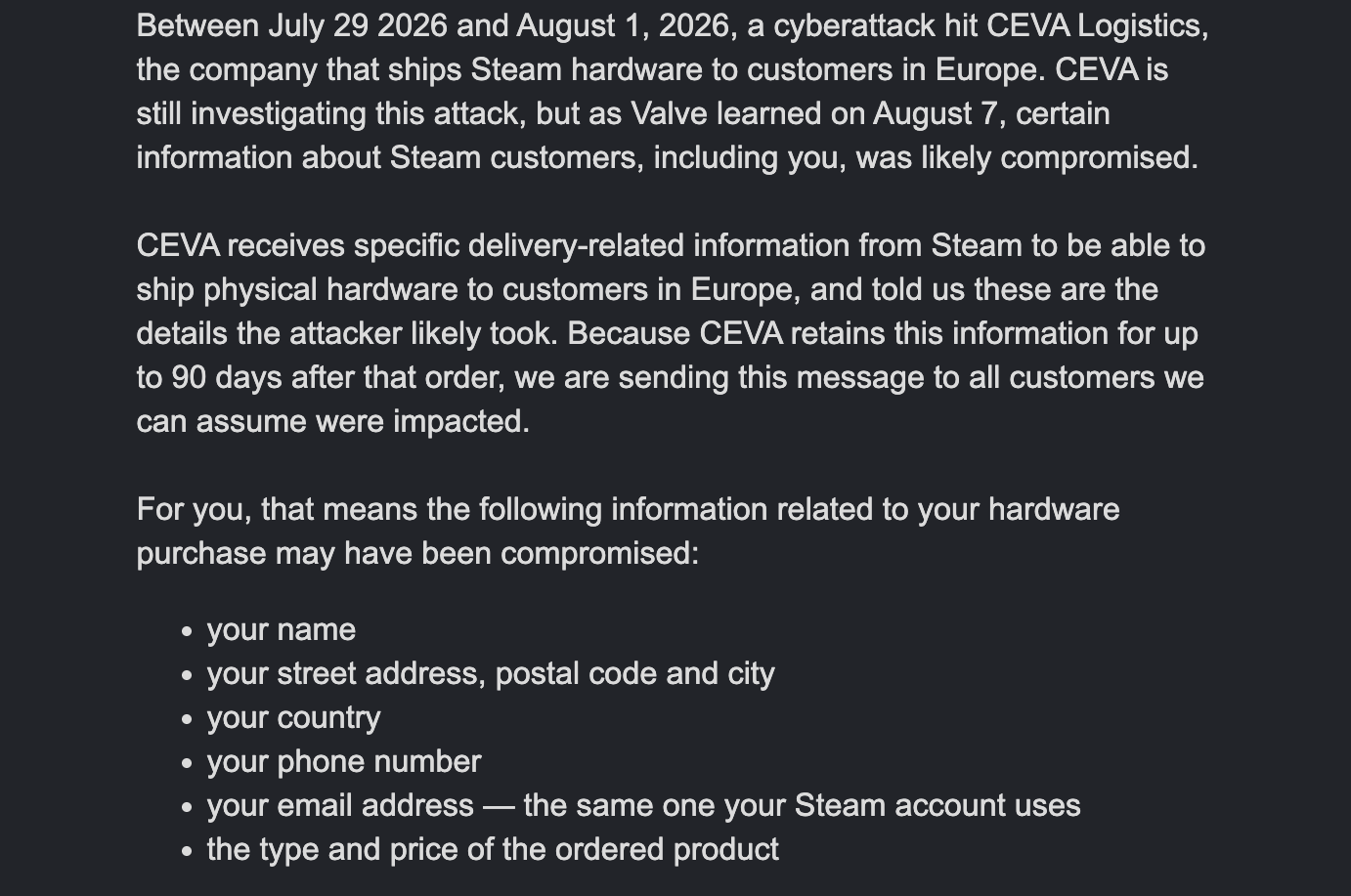Click 'your street address, postal code and city'
This screenshot has width=1351, height=896.
491,674
